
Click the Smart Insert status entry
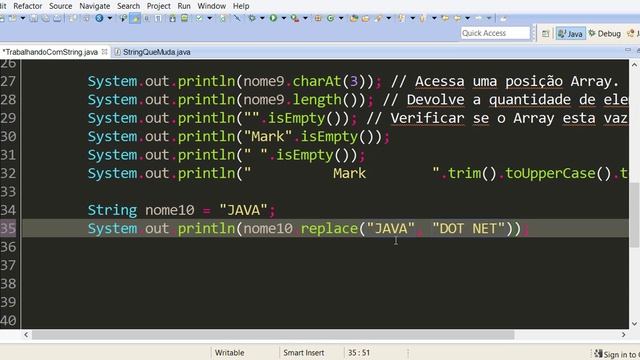pos(304,353)
